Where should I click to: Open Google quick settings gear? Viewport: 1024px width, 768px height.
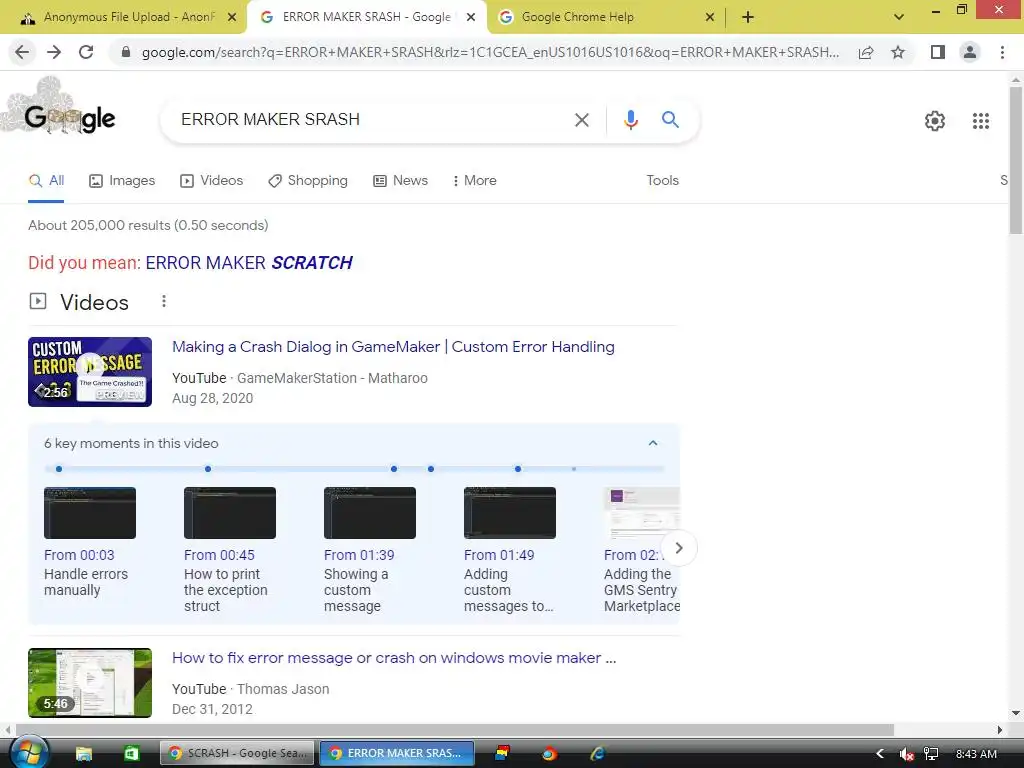pyautogui.click(x=935, y=121)
